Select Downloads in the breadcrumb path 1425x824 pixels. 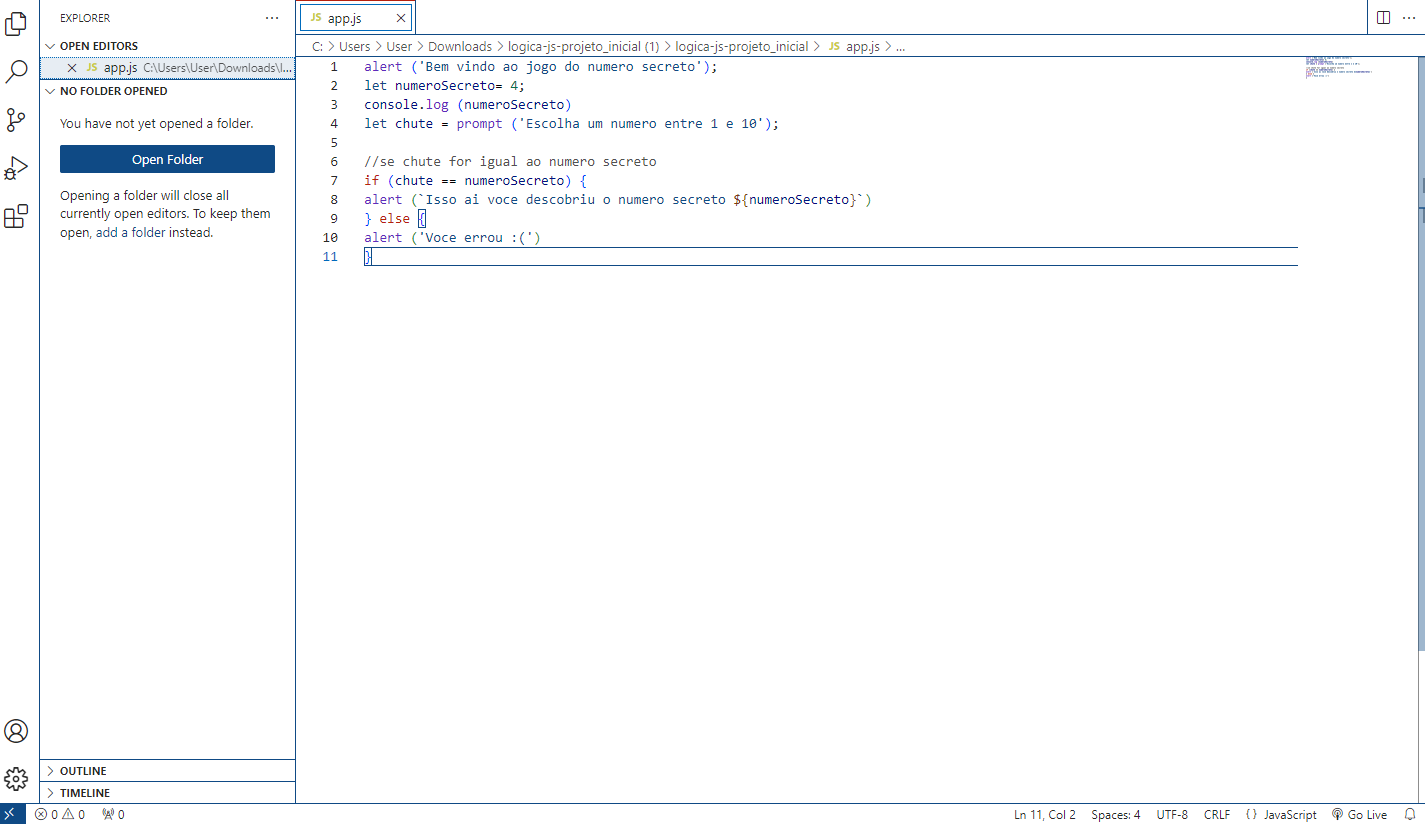(460, 46)
